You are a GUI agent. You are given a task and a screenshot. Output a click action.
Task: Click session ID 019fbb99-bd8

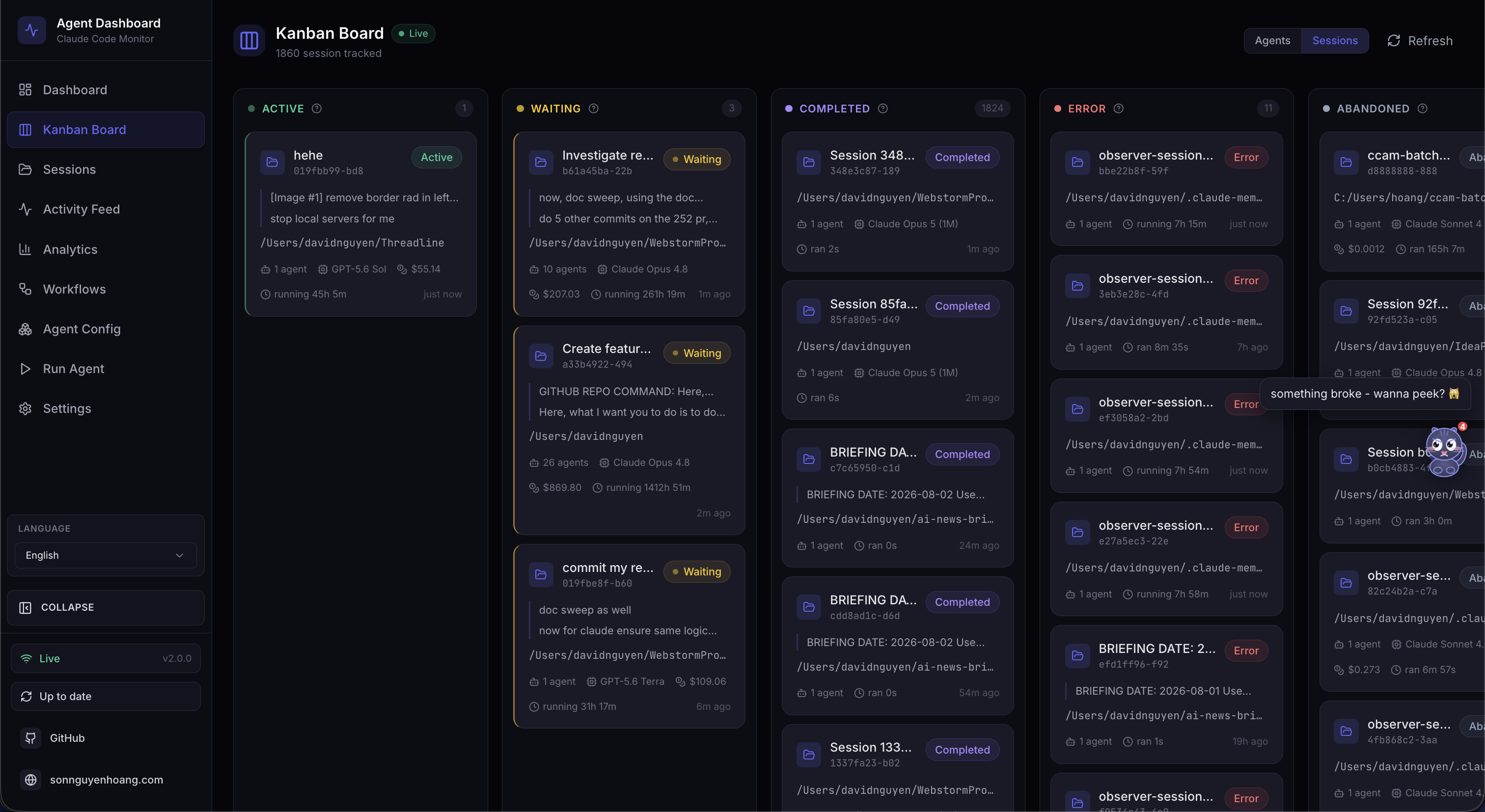click(329, 170)
